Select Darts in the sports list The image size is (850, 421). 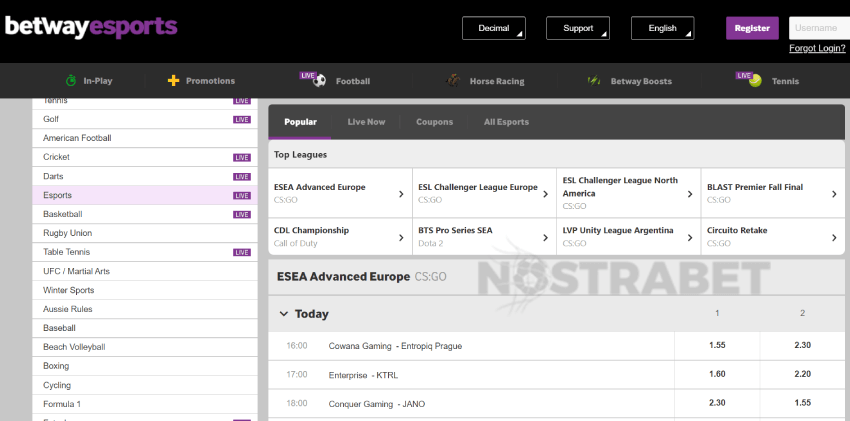tap(145, 177)
